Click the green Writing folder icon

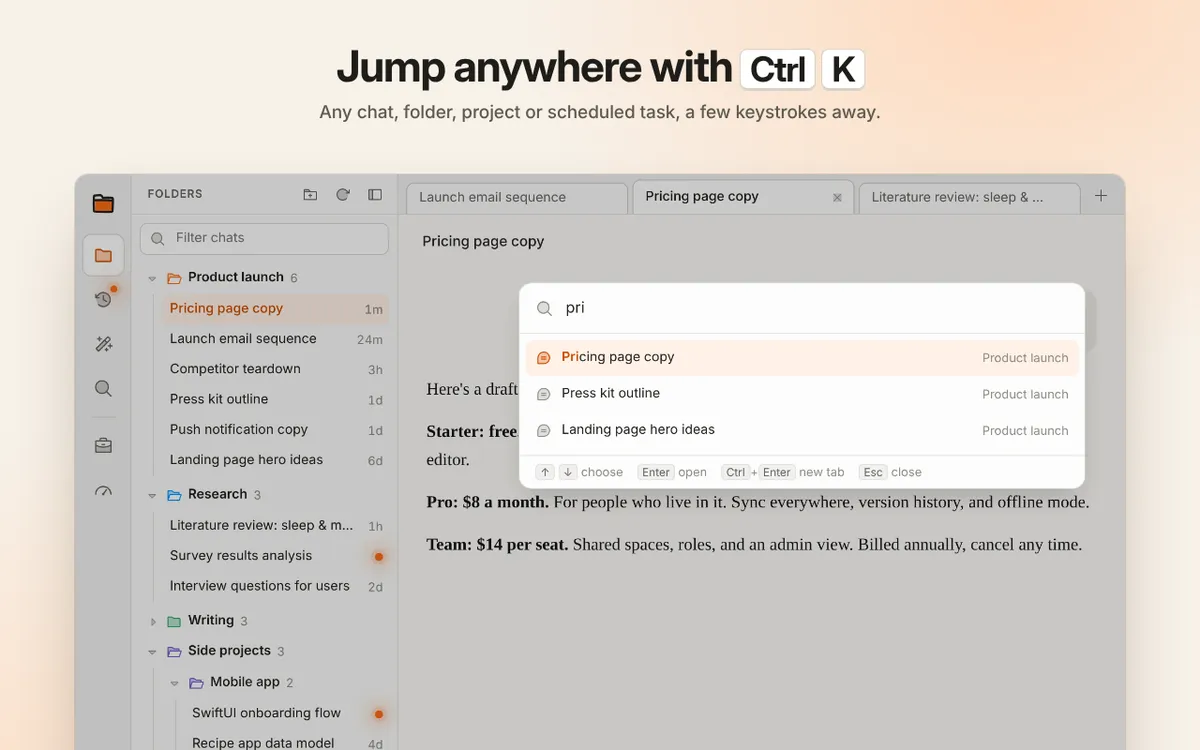tap(174, 621)
